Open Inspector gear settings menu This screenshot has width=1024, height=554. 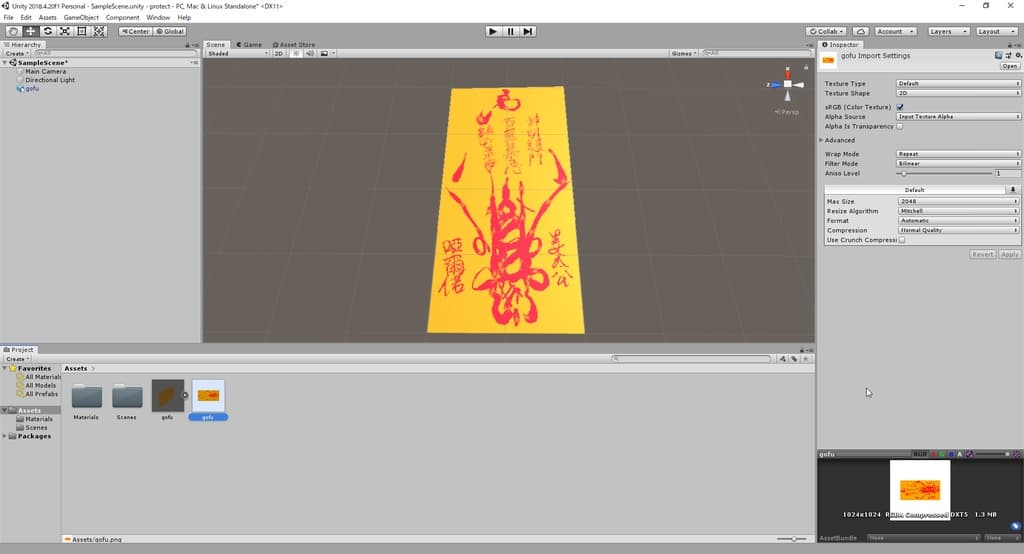[x=1018, y=56]
